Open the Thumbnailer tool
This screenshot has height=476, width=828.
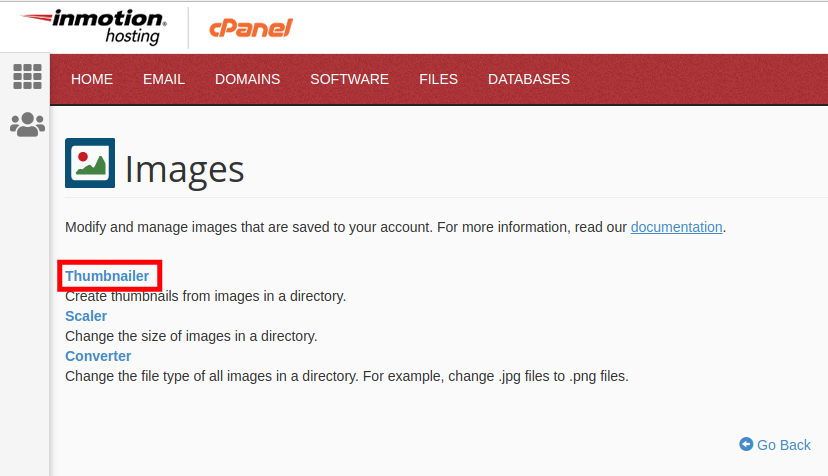click(x=107, y=276)
